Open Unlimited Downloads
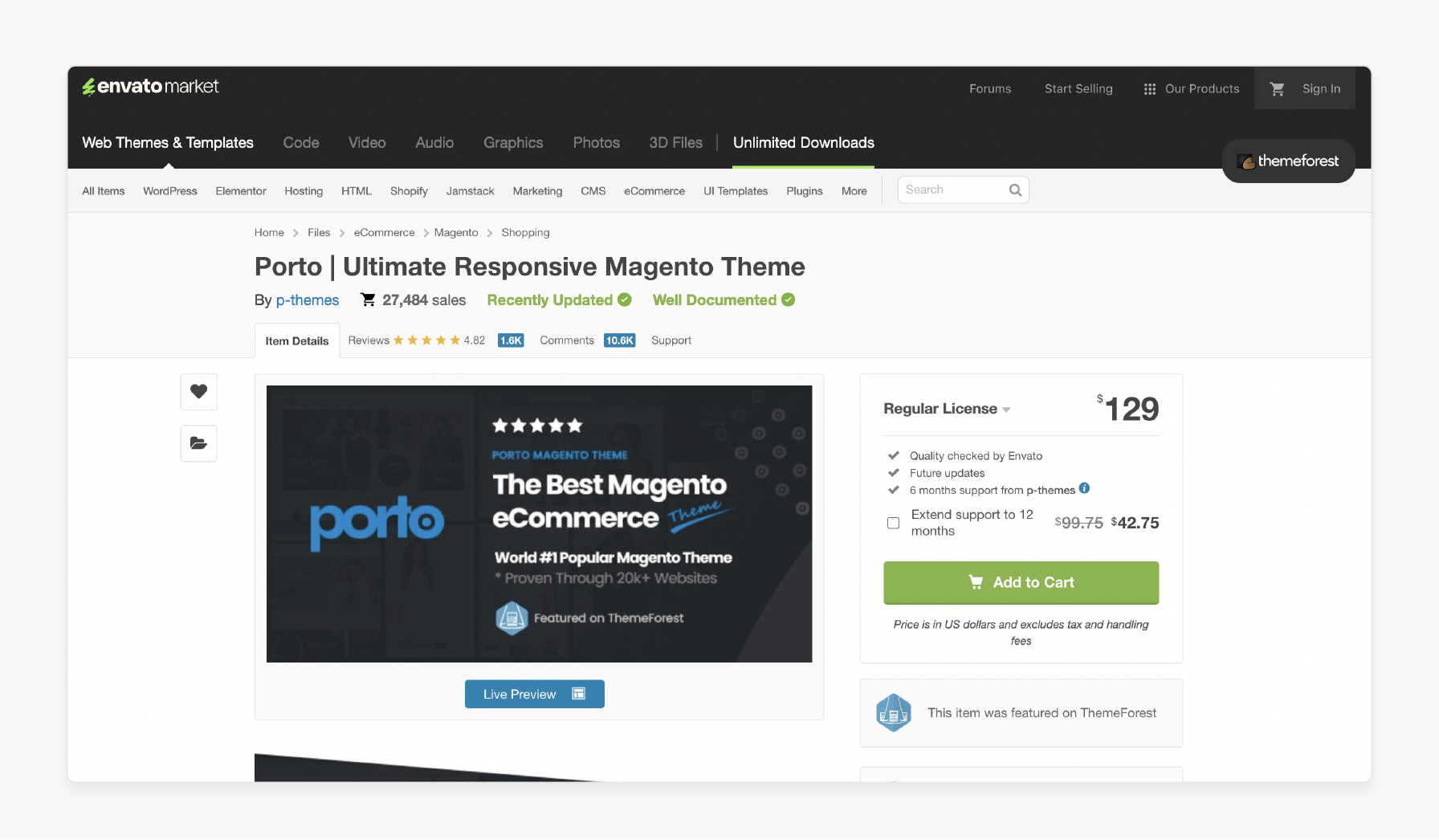 (x=804, y=143)
